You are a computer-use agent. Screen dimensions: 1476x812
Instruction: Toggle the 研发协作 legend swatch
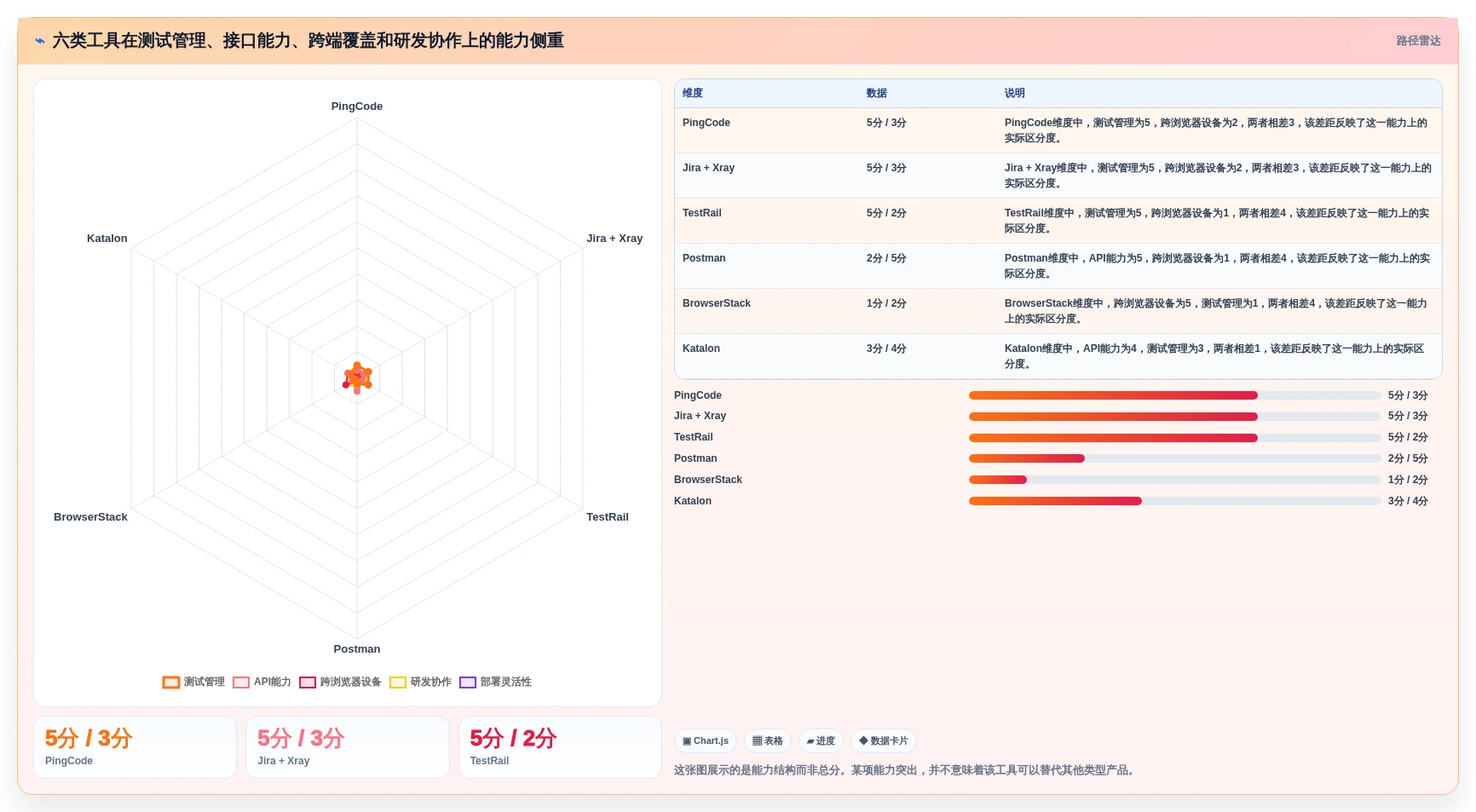point(398,682)
